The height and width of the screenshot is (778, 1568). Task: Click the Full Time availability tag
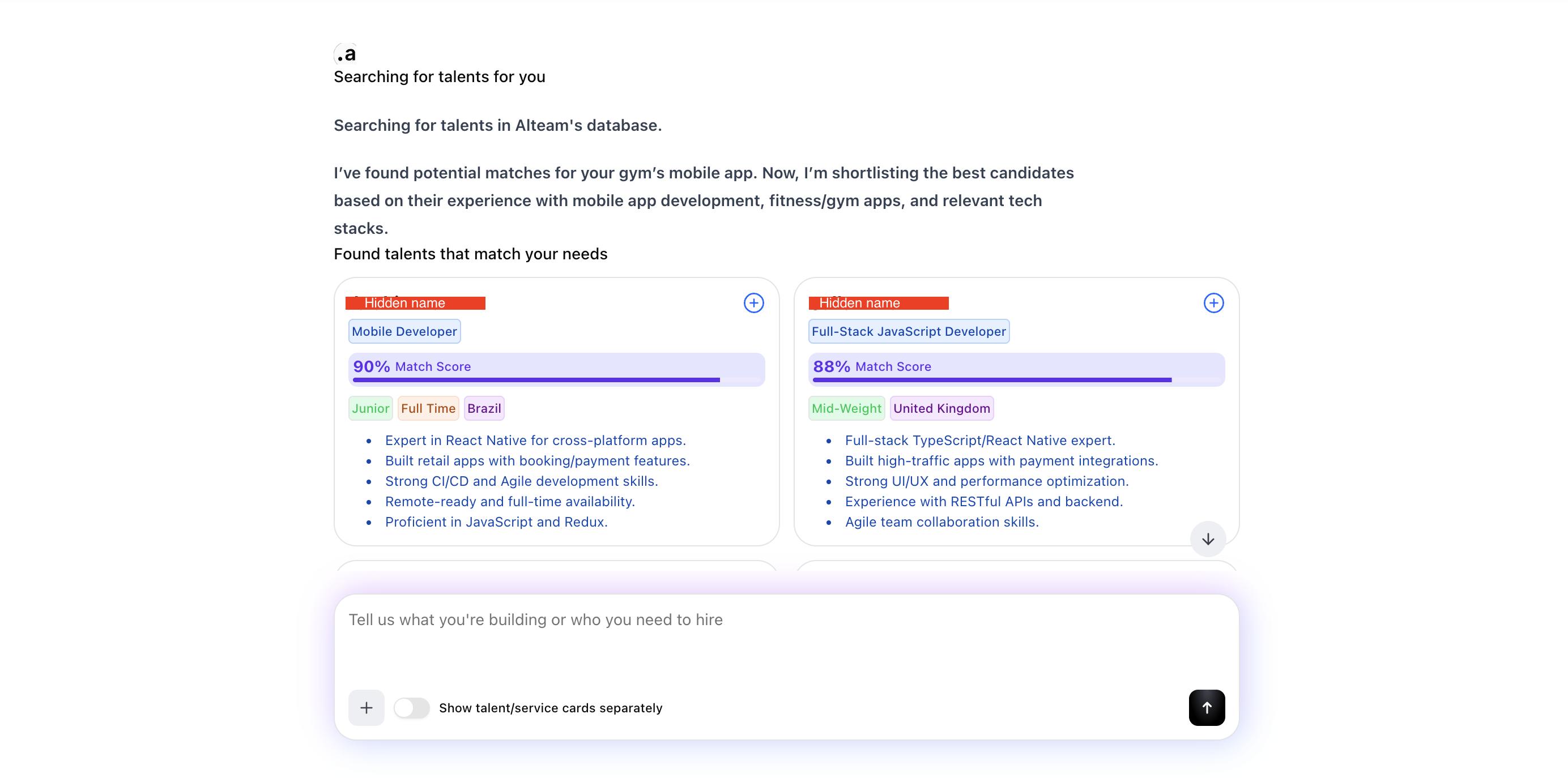click(428, 408)
